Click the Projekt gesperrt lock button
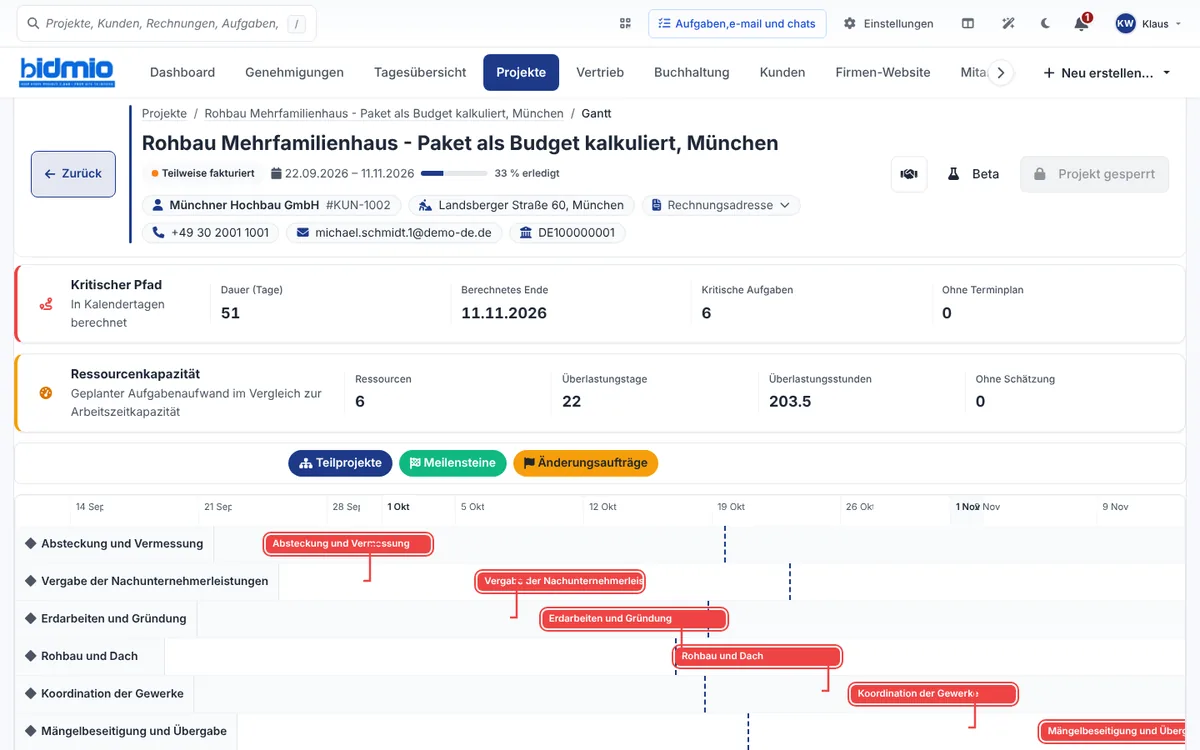The height and width of the screenshot is (750, 1200). pos(1094,174)
